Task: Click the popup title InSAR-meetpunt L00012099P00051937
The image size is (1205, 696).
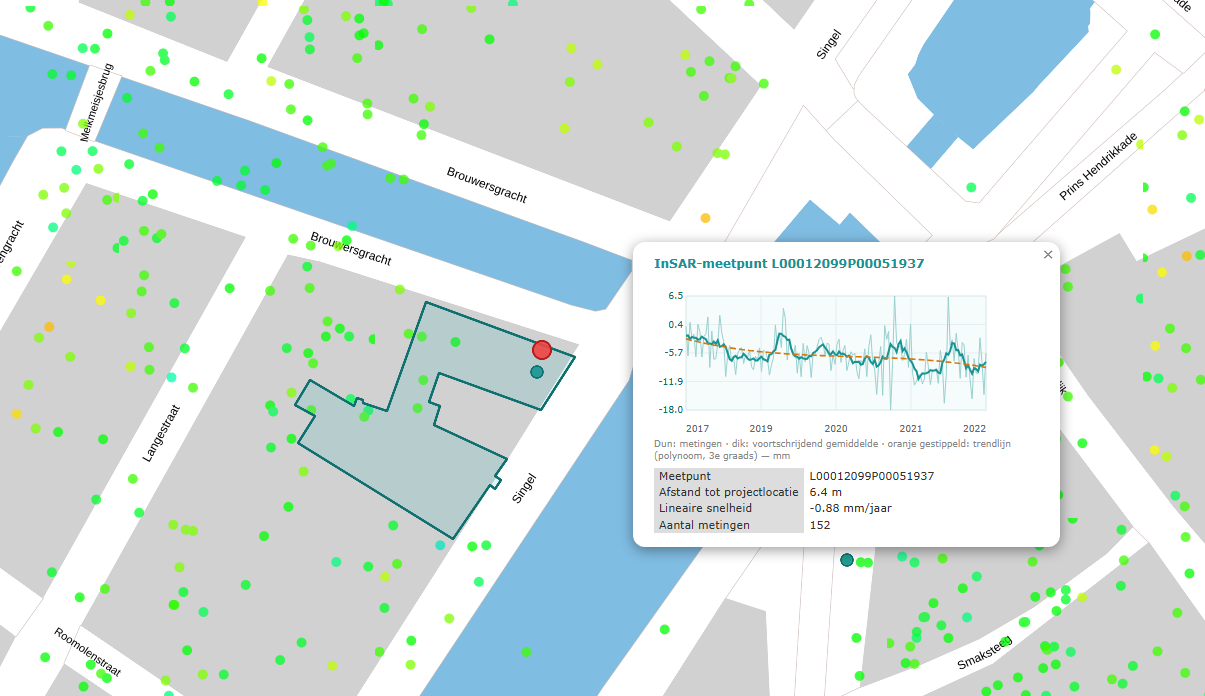Action: (x=789, y=264)
